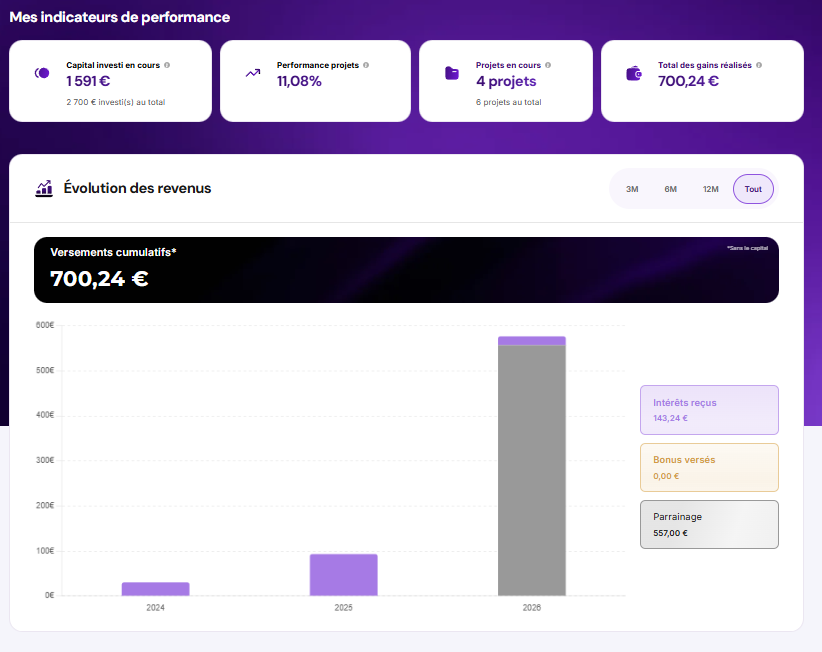Click the Évolution des revenus title
The width and height of the screenshot is (822, 652).
137,188
